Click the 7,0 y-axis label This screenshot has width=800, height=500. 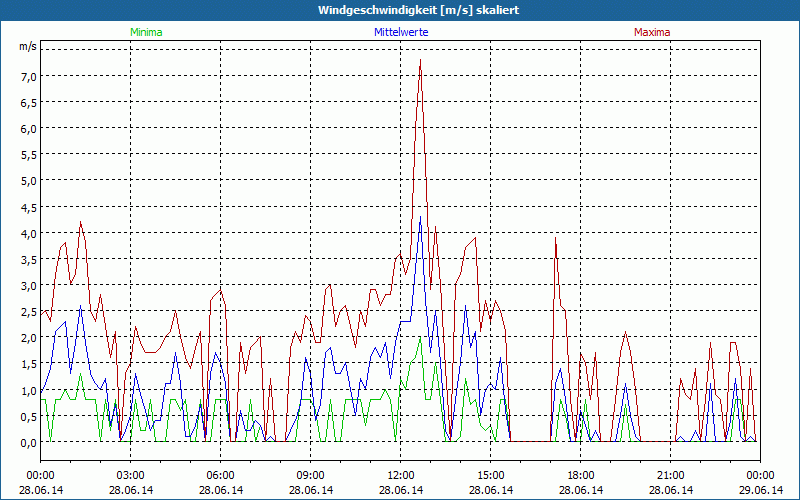29,77
